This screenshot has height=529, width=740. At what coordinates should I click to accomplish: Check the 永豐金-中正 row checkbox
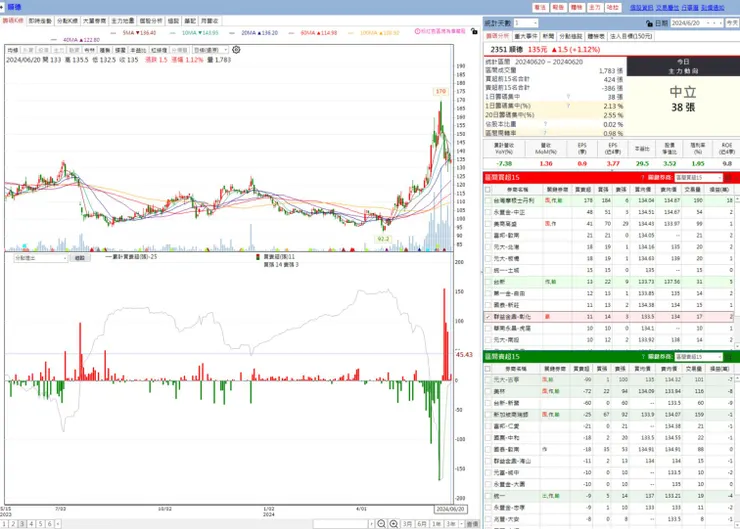tap(488, 212)
